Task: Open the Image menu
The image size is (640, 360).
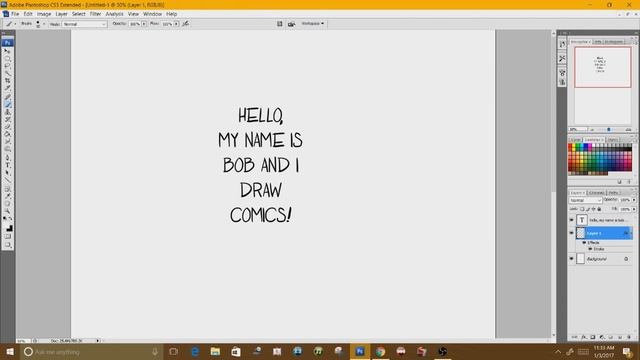Action: click(44, 14)
